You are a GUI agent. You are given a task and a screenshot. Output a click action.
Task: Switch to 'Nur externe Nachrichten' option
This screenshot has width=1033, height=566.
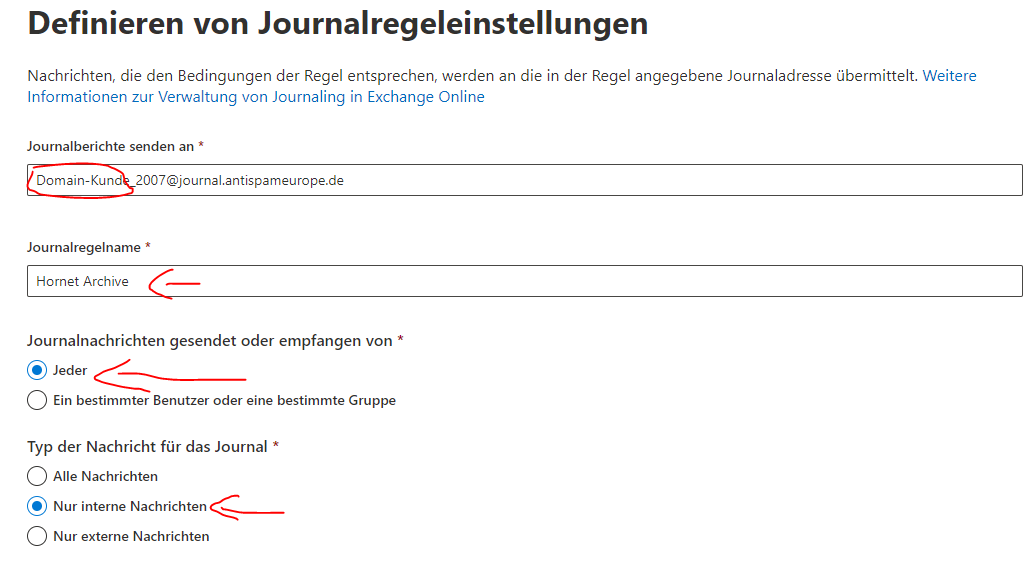point(37,536)
